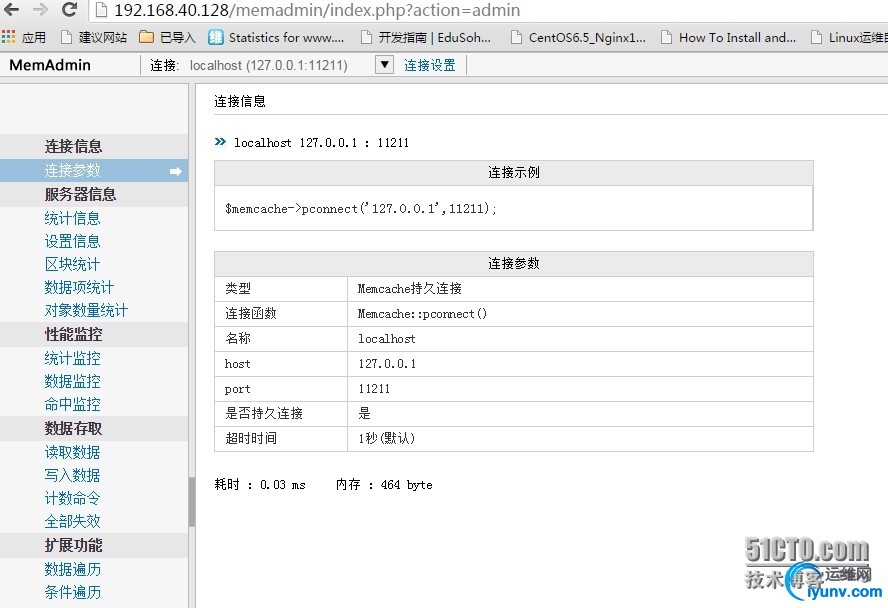This screenshot has width=888, height=608.
Task: Click the Memcache持久连接 type value
Action: click(409, 289)
